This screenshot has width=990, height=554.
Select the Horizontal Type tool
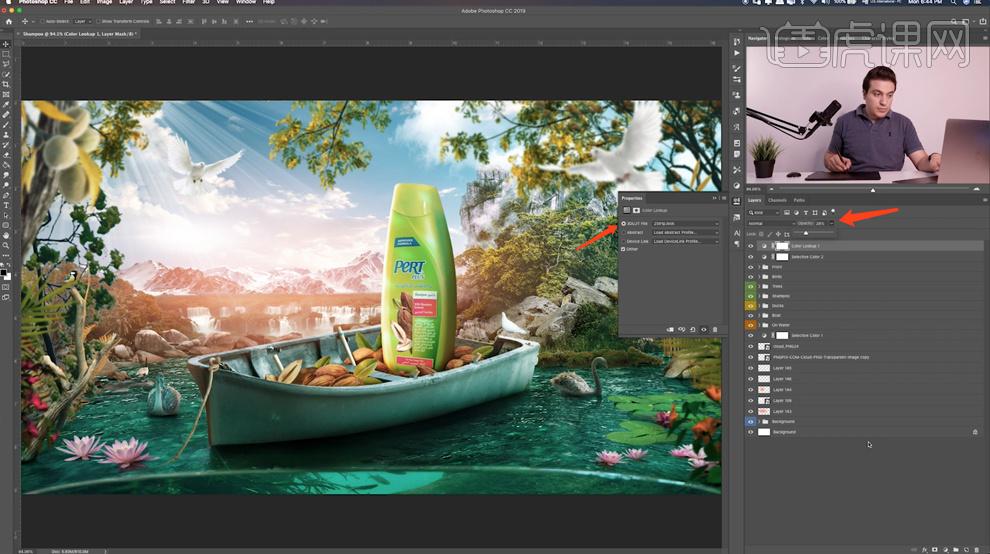coord(6,205)
